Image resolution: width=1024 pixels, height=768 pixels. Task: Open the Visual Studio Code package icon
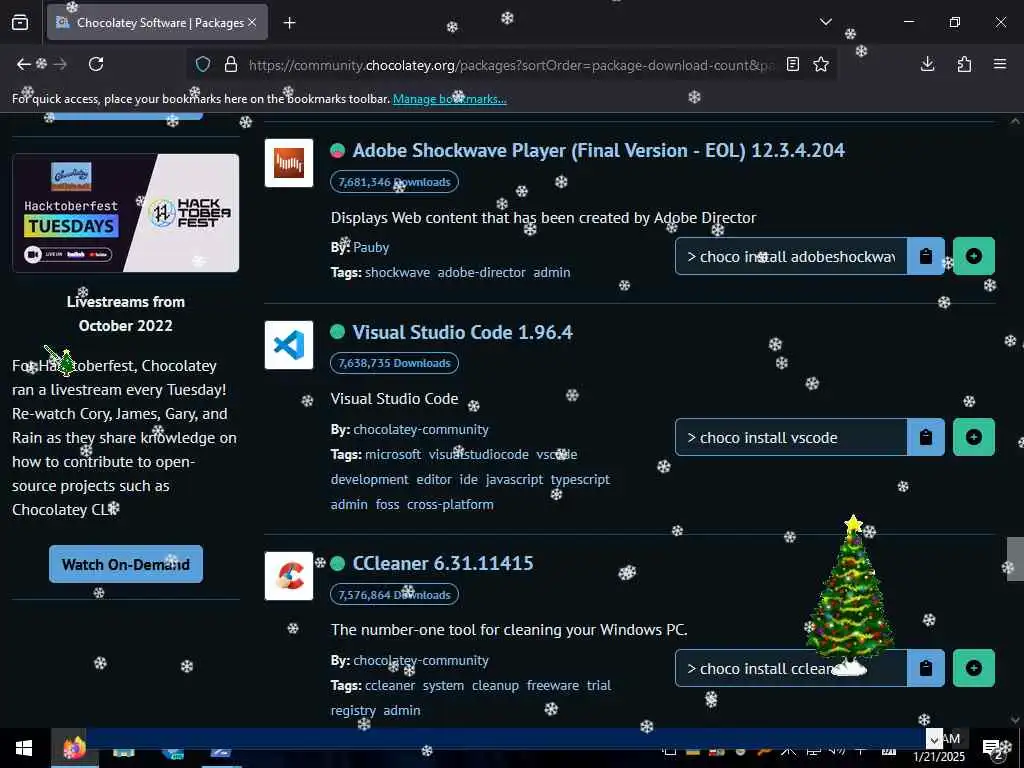pos(289,345)
